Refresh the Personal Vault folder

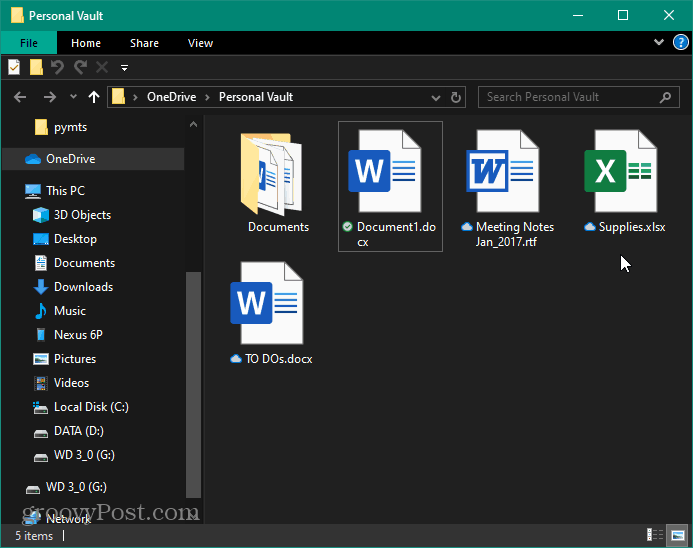[x=456, y=97]
